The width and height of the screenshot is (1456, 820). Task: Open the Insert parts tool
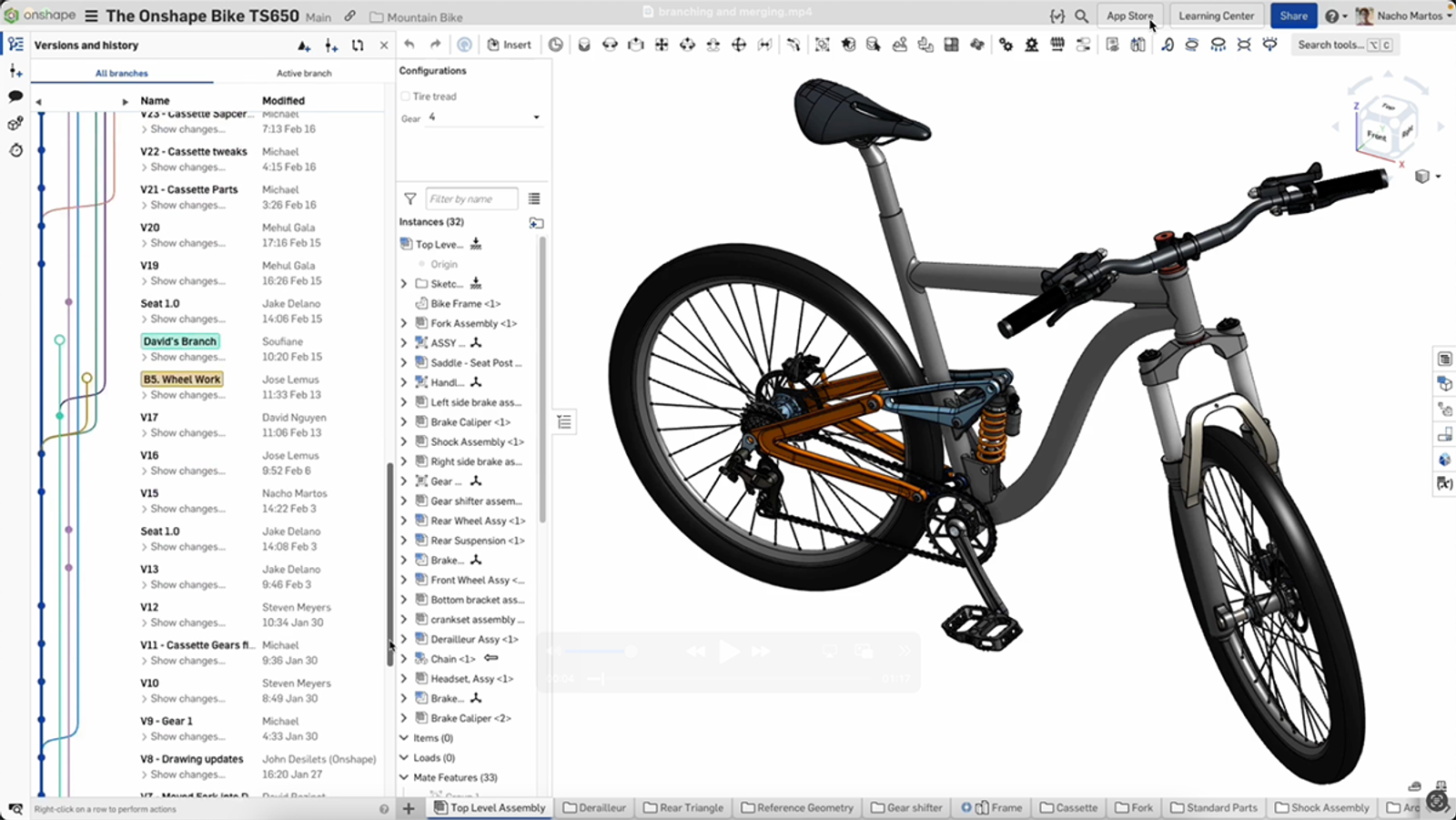point(510,45)
